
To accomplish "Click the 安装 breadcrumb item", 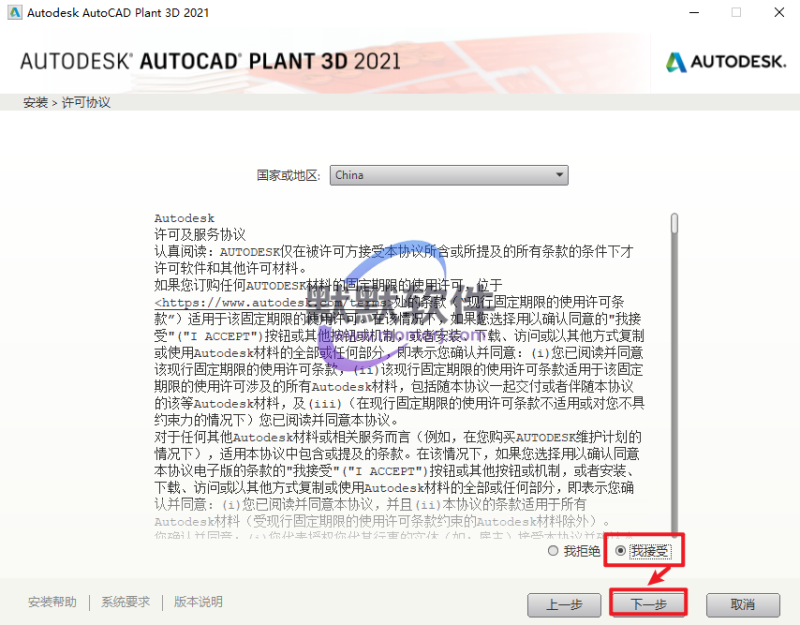I will (x=35, y=103).
